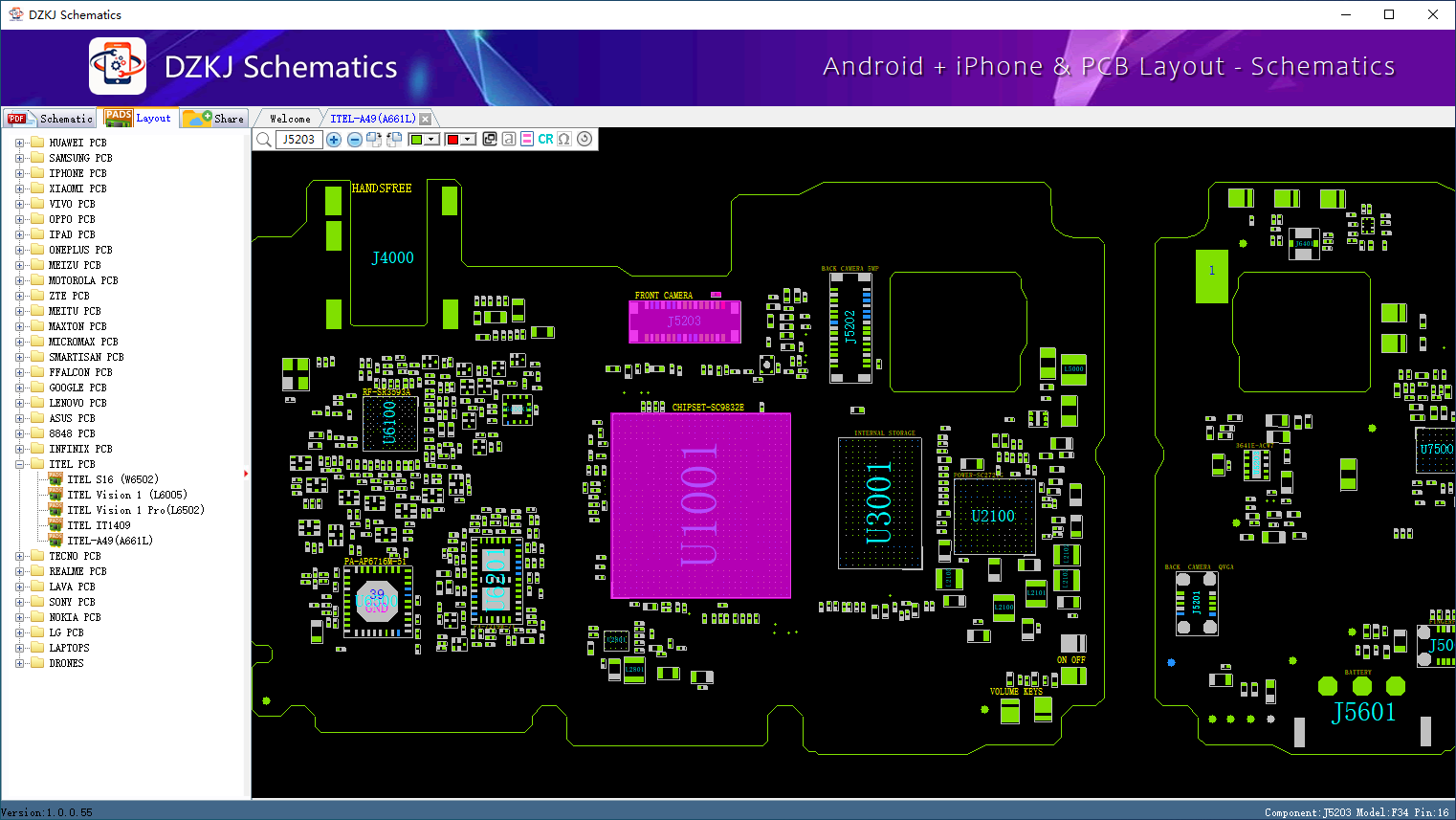Click the VOLUME KEYS label on board
Image resolution: width=1456 pixels, height=820 pixels.
pyautogui.click(x=1016, y=692)
